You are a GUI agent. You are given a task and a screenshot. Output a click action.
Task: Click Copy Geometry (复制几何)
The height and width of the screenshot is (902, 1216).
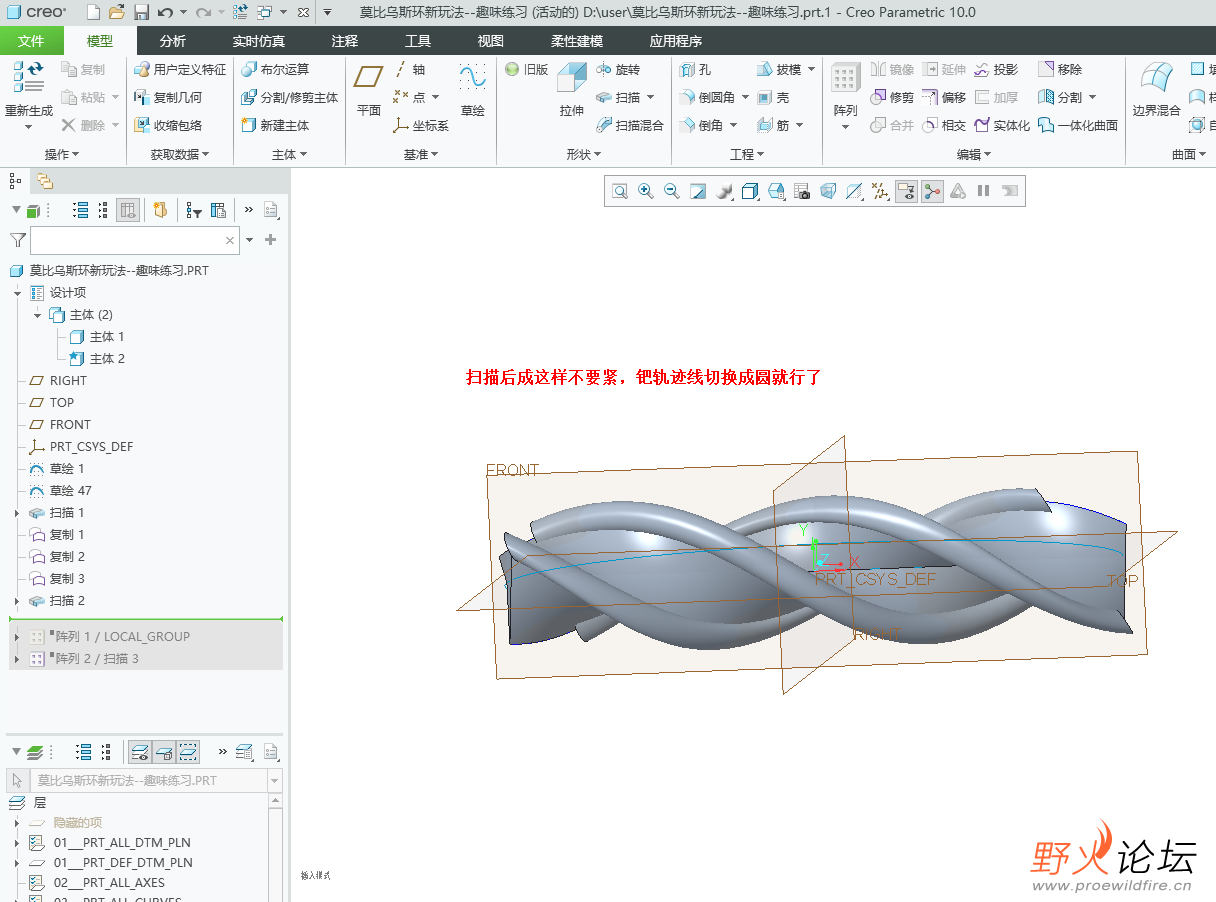click(168, 97)
